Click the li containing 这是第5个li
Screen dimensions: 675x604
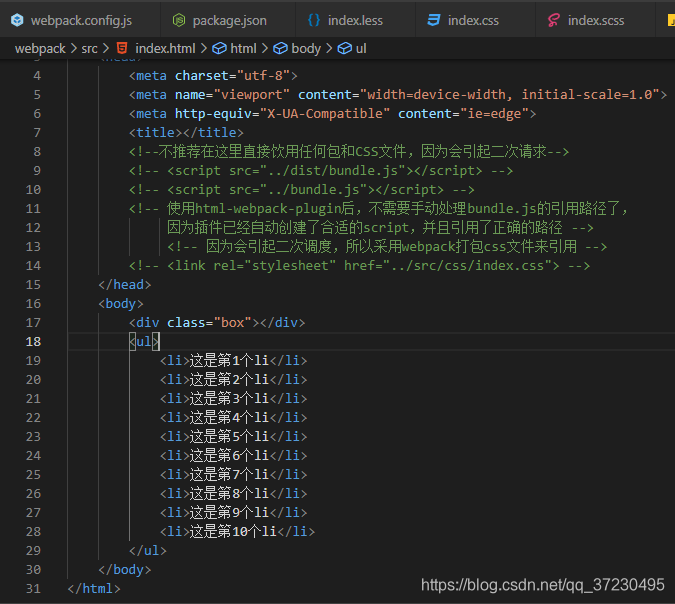pyautogui.click(x=233, y=437)
